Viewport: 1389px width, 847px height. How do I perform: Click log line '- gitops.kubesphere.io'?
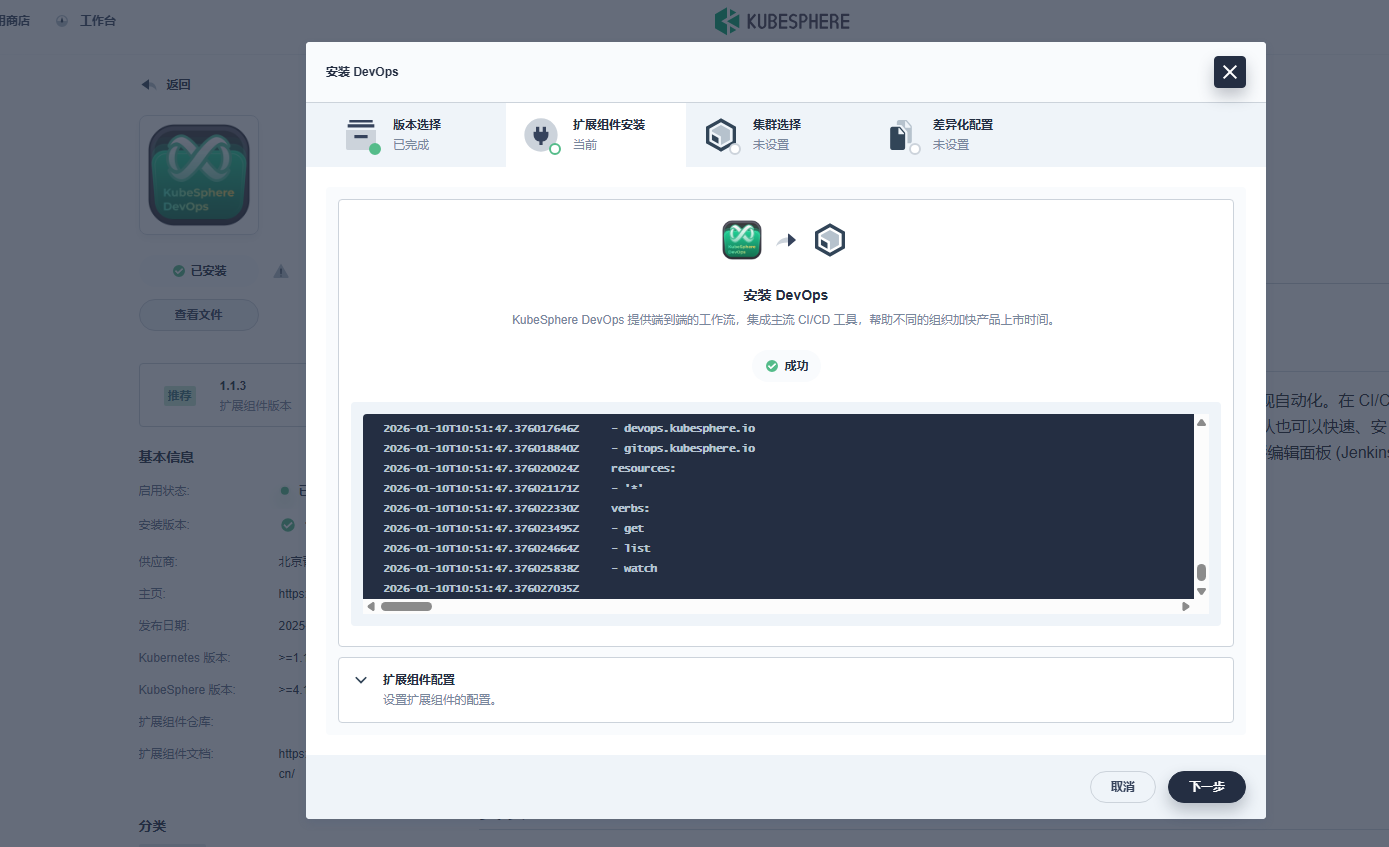point(683,448)
